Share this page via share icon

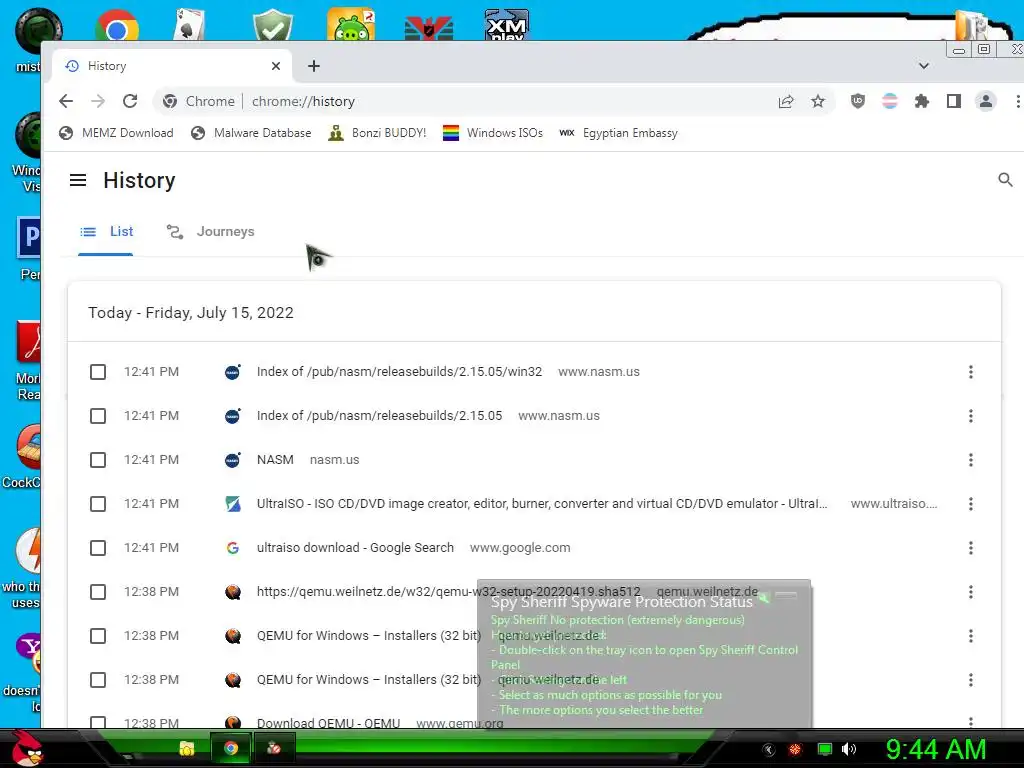click(786, 101)
